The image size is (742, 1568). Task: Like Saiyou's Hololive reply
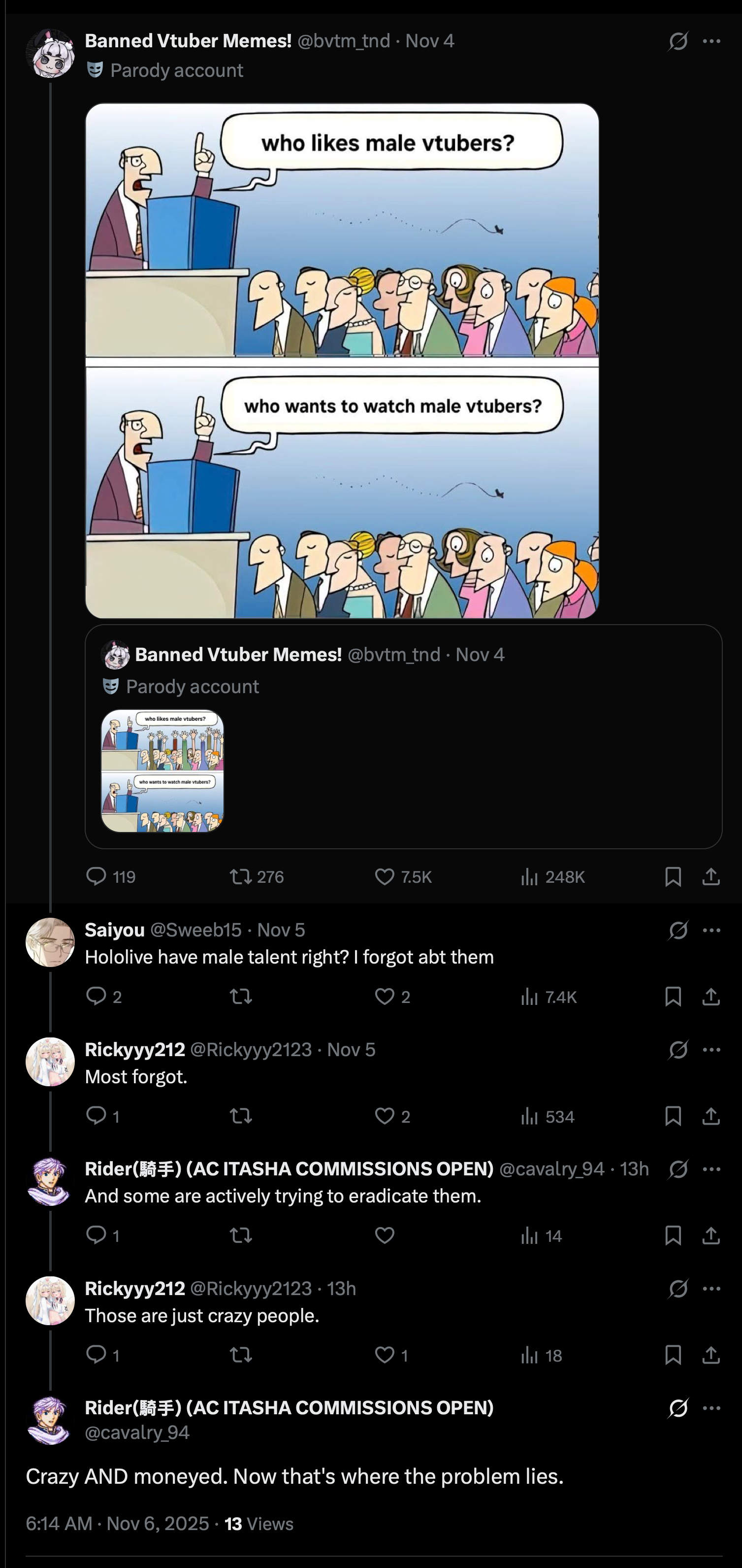(x=385, y=997)
